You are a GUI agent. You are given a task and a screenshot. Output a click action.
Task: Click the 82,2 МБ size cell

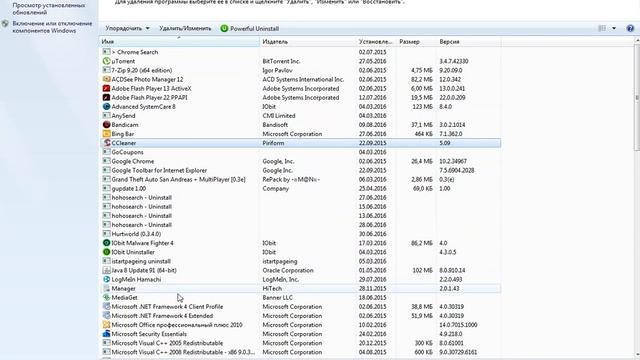[422, 79]
